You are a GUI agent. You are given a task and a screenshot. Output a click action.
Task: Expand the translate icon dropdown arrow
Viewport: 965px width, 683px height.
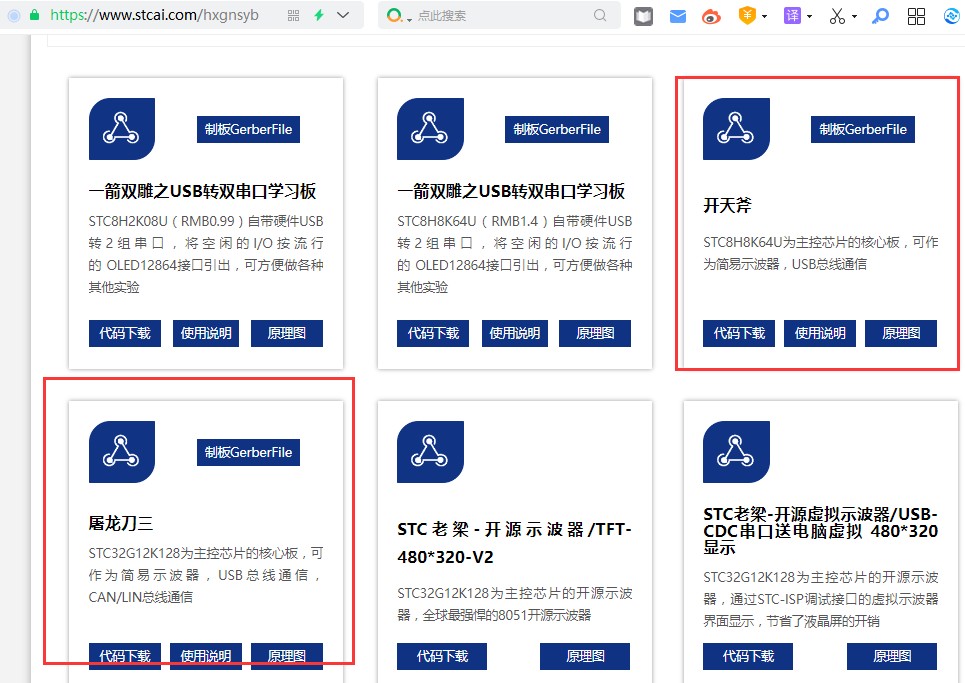810,17
